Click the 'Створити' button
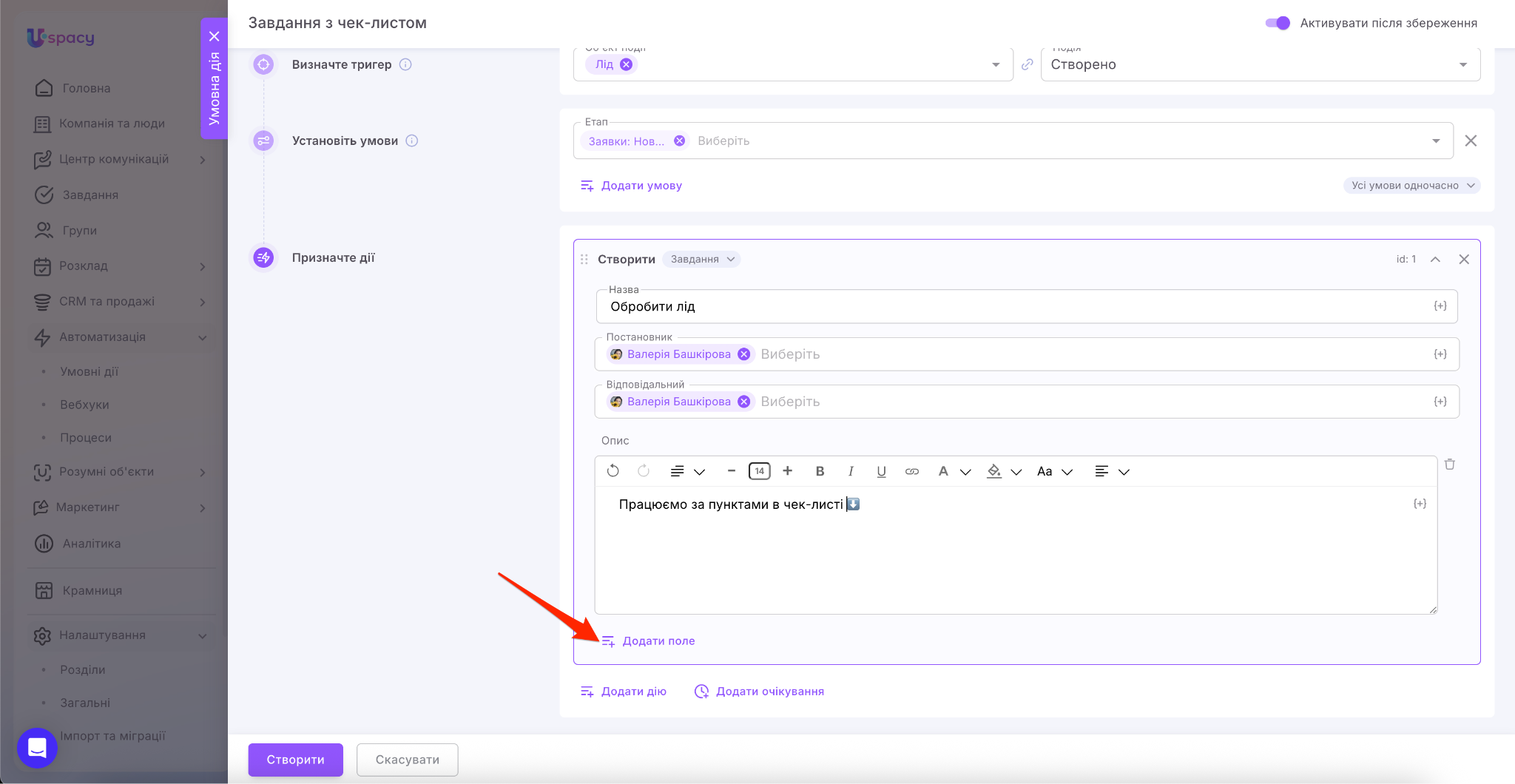1515x784 pixels. pos(295,760)
